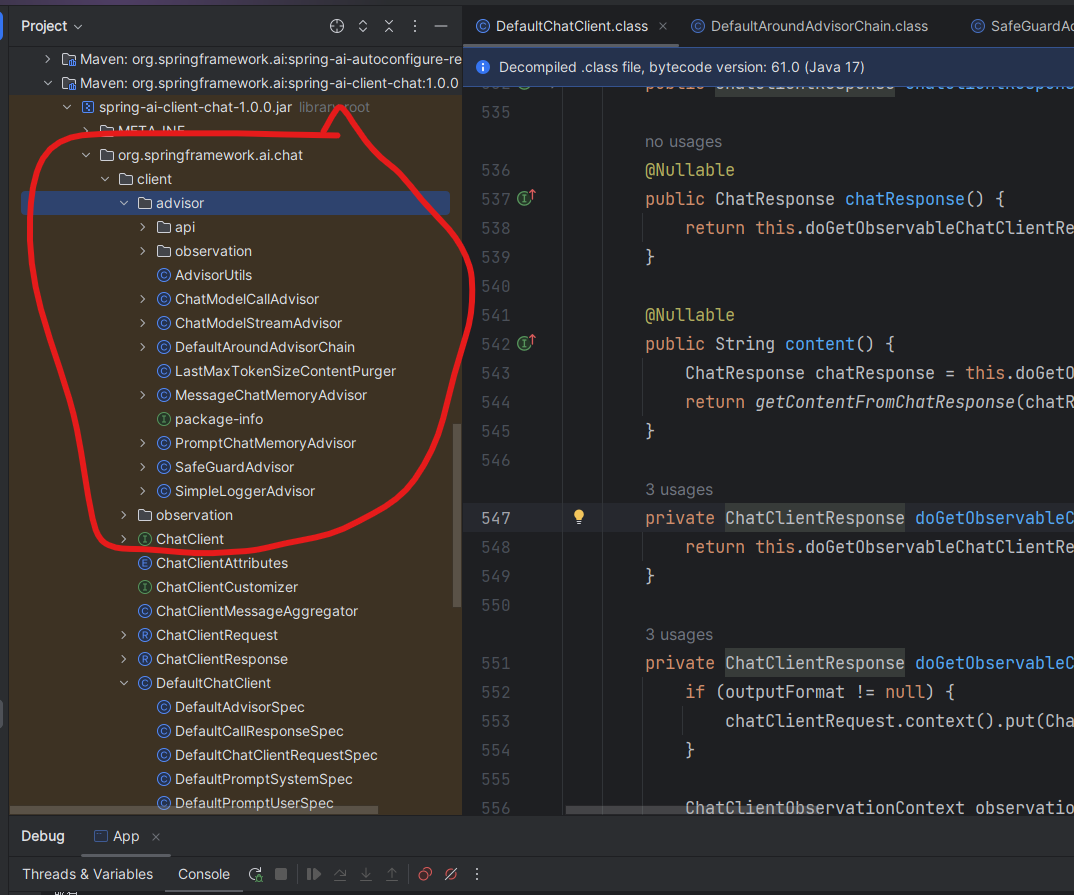Toggle Mute Breakpoints icon
The width and height of the screenshot is (1074, 895).
pos(451,874)
